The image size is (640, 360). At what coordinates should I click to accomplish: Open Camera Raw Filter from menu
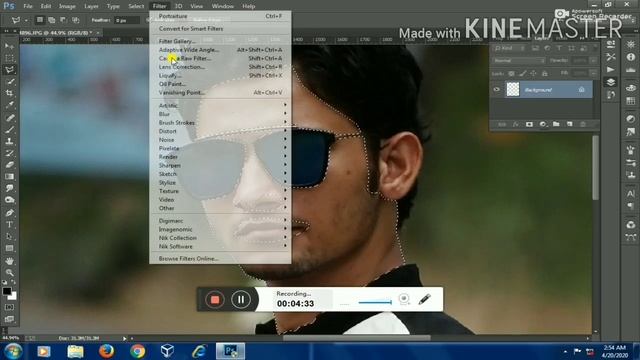220,58
